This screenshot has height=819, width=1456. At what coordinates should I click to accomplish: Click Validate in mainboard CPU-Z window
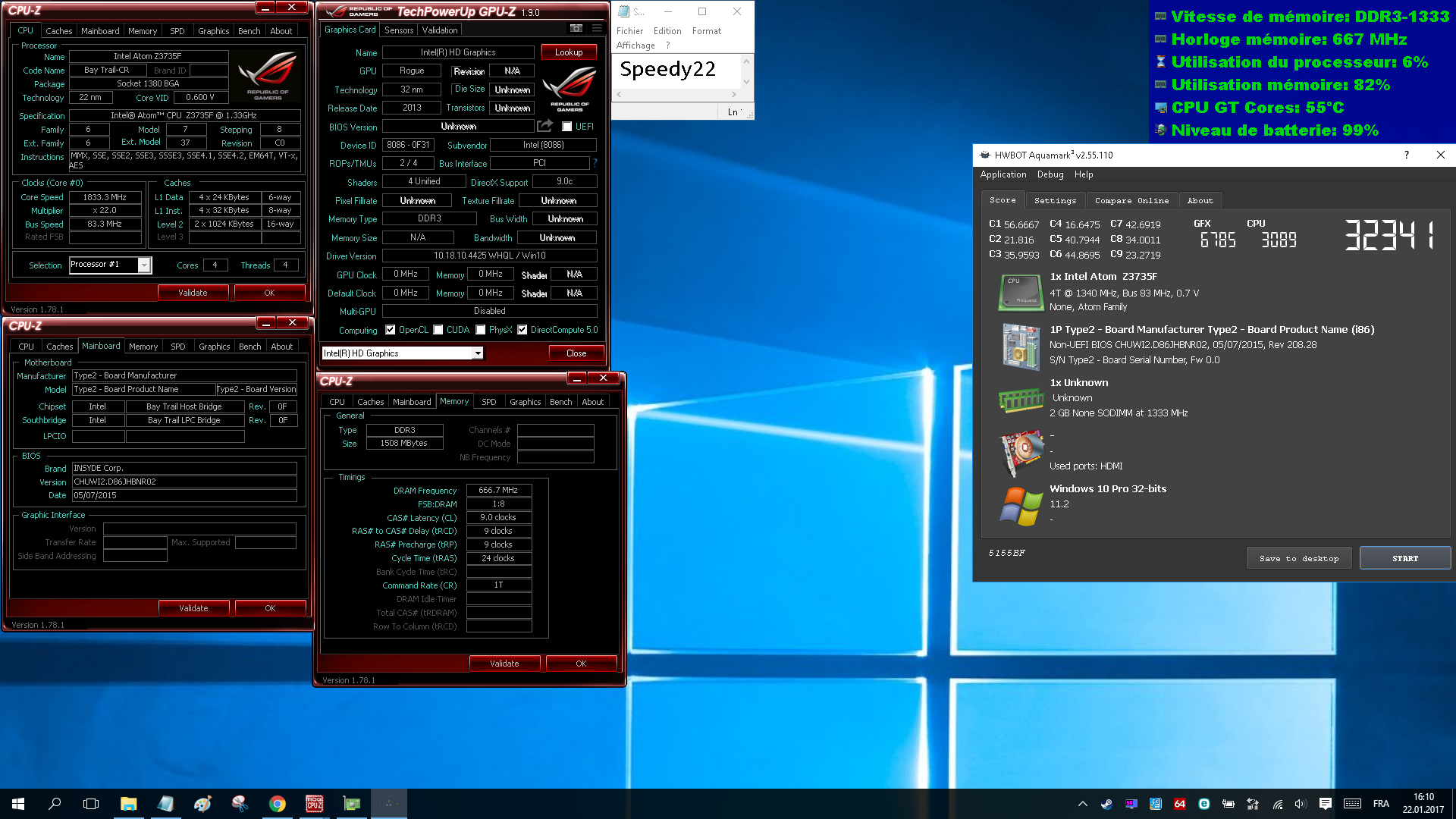tap(193, 608)
